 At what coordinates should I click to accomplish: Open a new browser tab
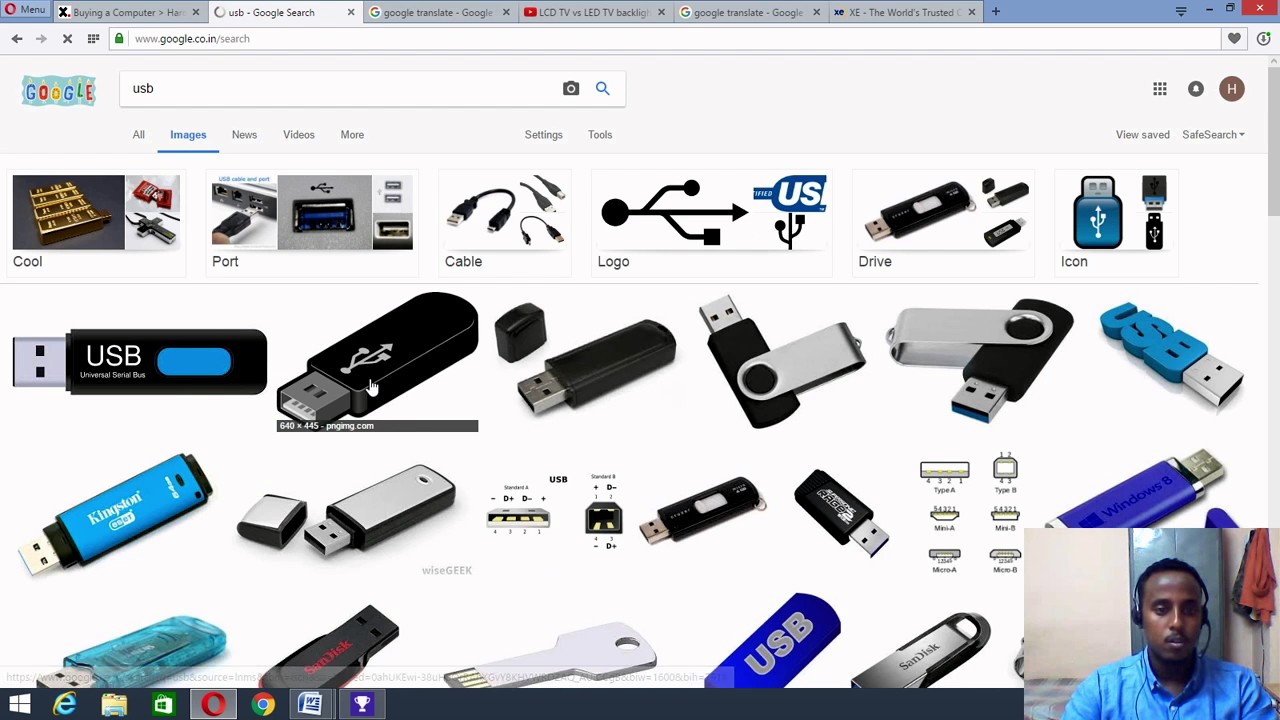point(997,12)
